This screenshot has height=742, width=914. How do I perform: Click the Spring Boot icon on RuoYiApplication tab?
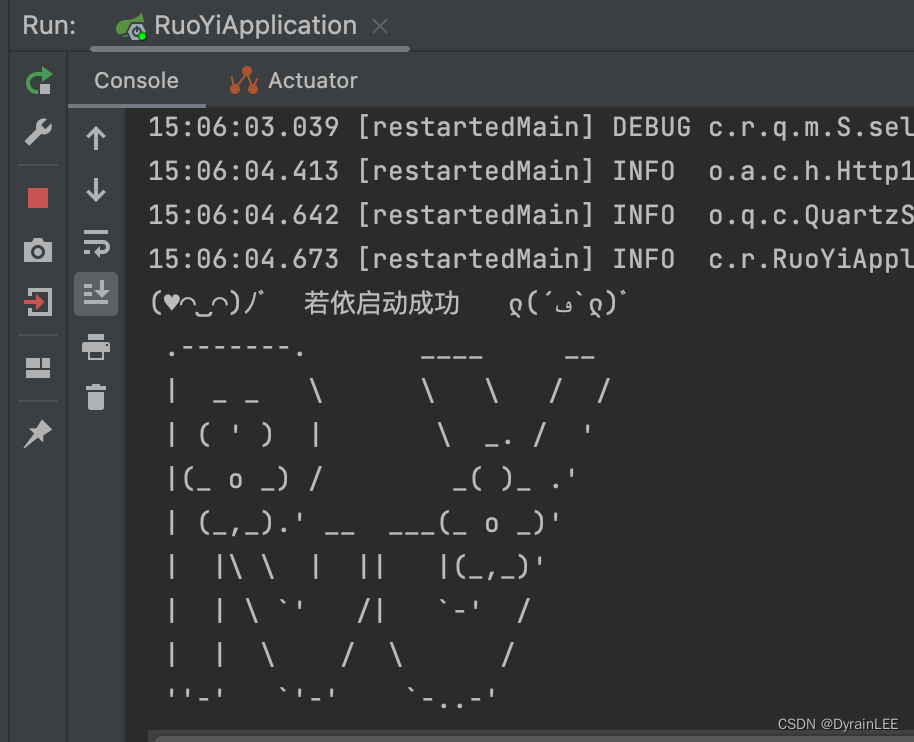pos(131,27)
